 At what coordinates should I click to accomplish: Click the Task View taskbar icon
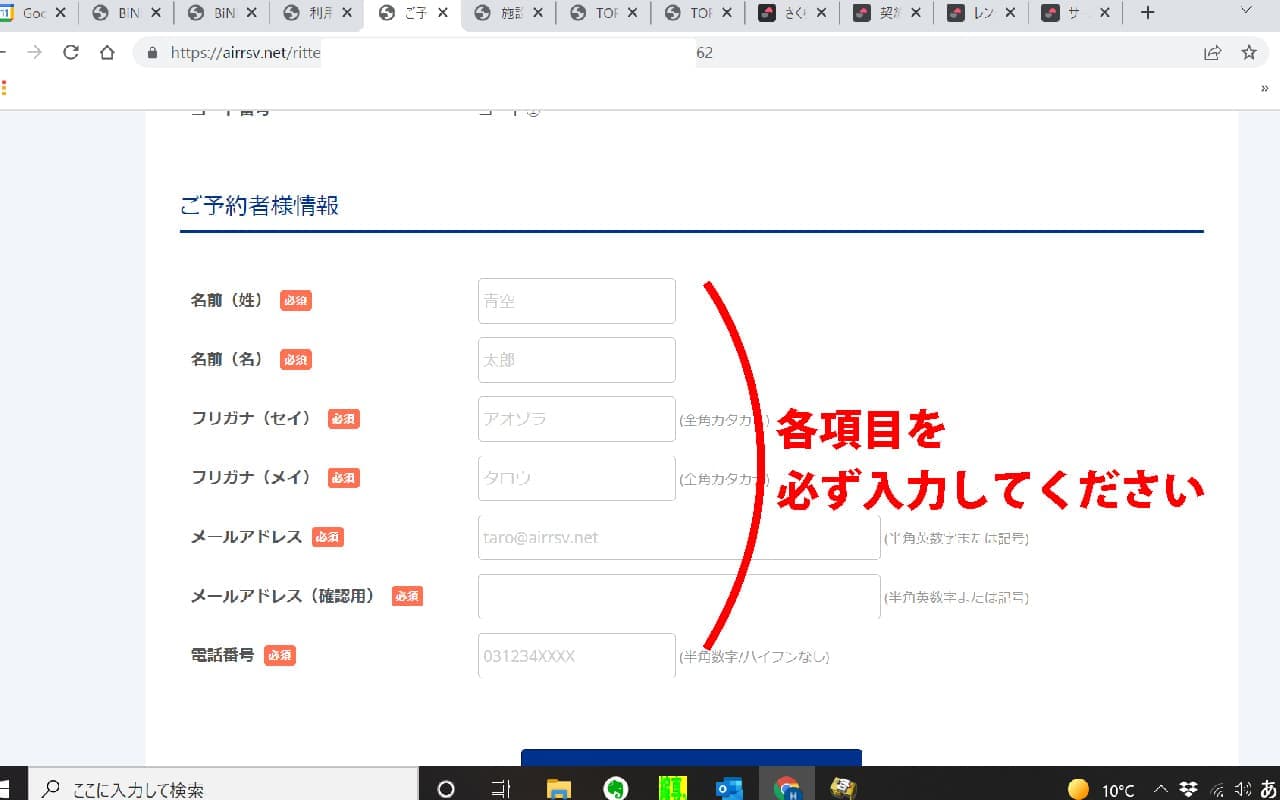click(x=502, y=788)
